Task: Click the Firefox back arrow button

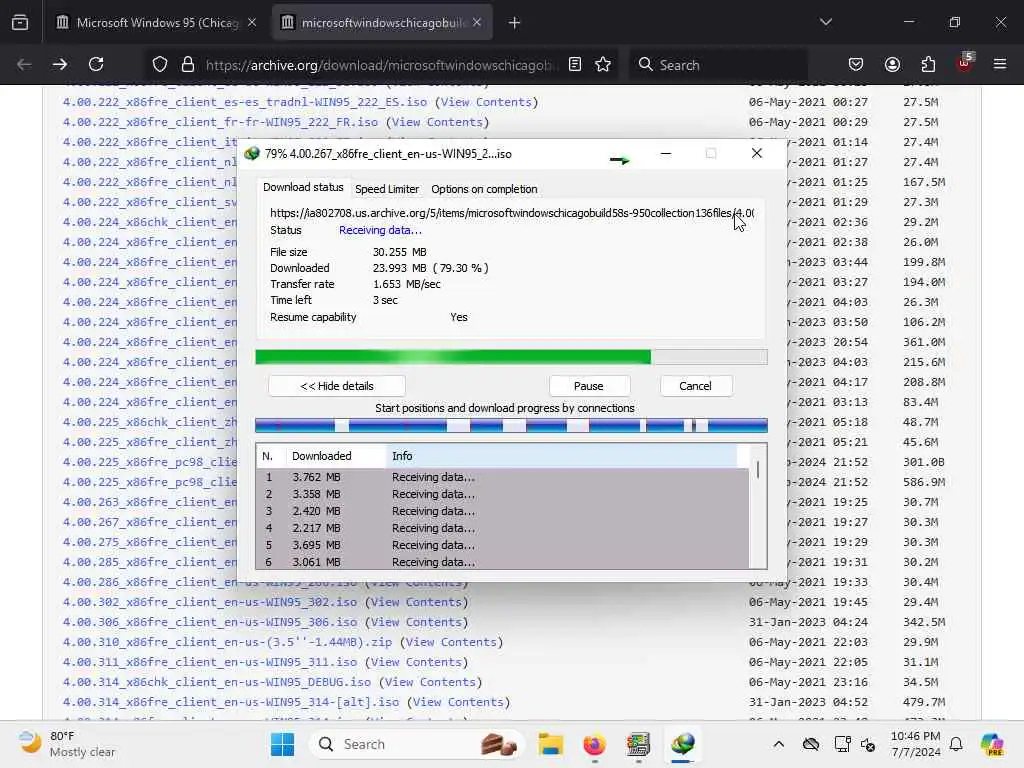Action: [x=24, y=64]
